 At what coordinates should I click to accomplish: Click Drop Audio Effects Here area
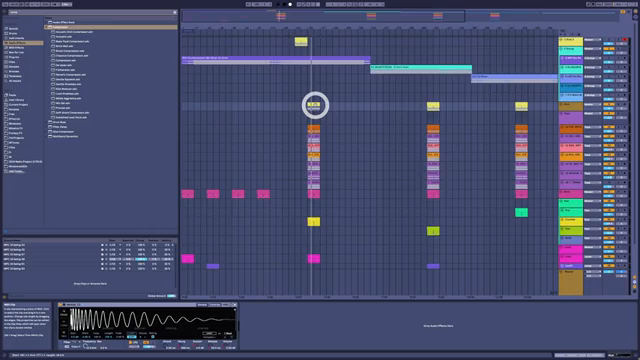point(438,326)
